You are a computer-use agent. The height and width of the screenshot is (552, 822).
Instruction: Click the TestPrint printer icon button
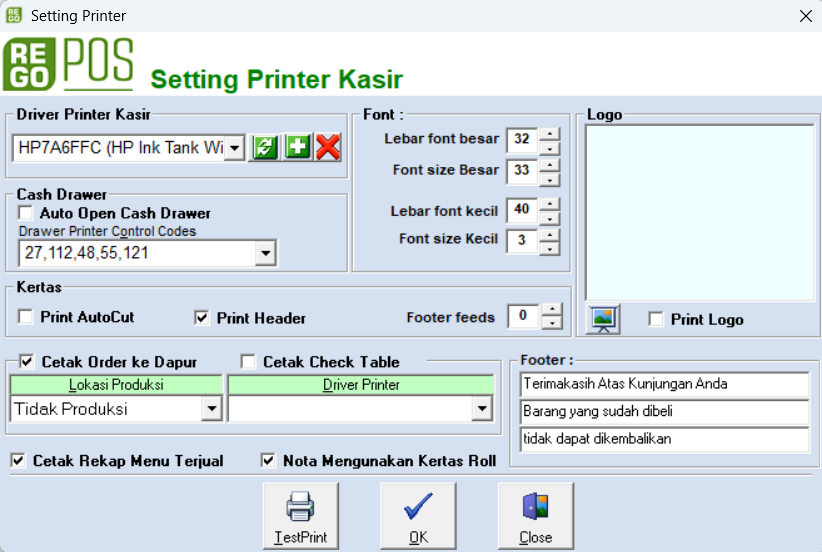click(x=300, y=516)
